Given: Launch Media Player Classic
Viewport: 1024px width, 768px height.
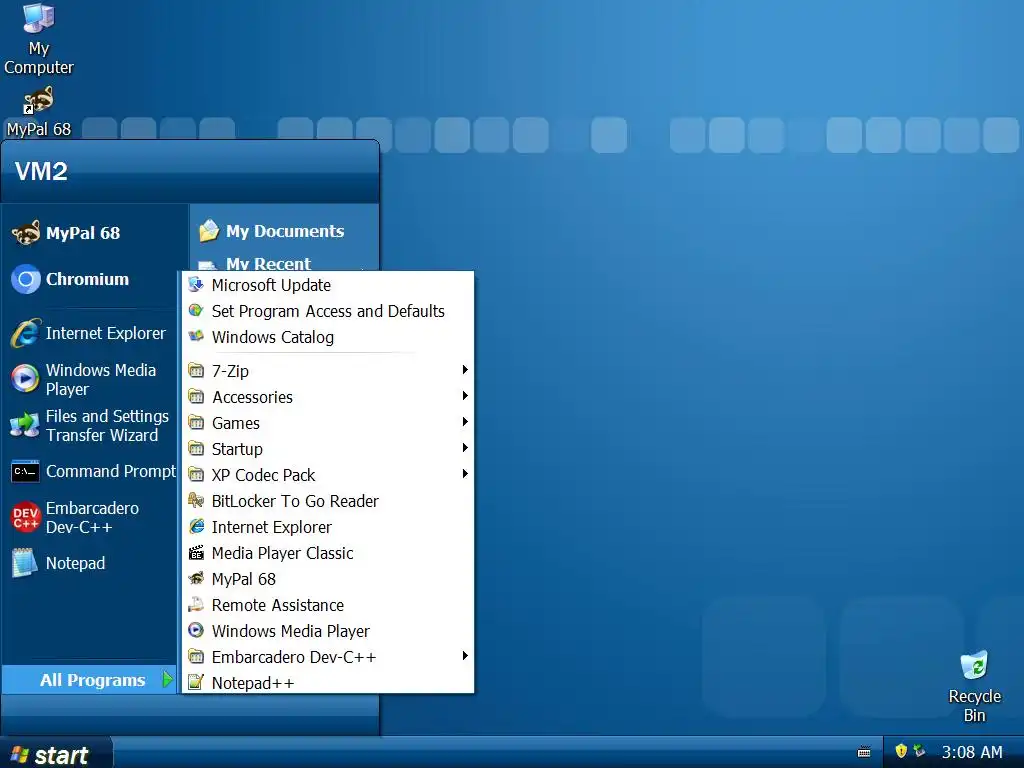Looking at the screenshot, I should click(x=328, y=553).
